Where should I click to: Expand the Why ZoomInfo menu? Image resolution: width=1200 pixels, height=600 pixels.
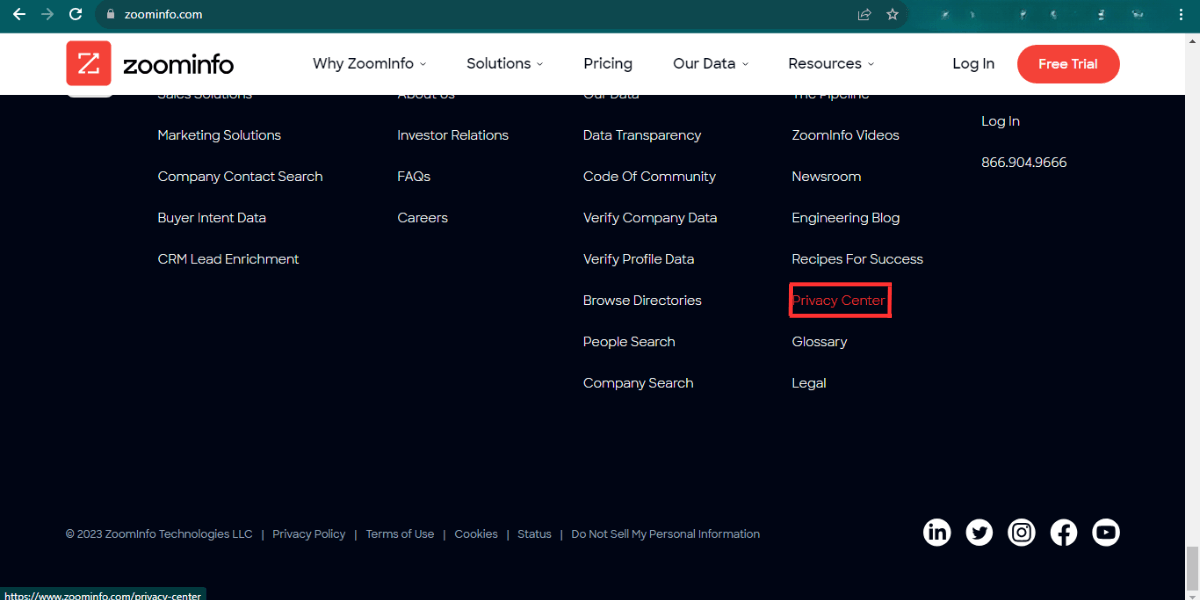click(369, 64)
